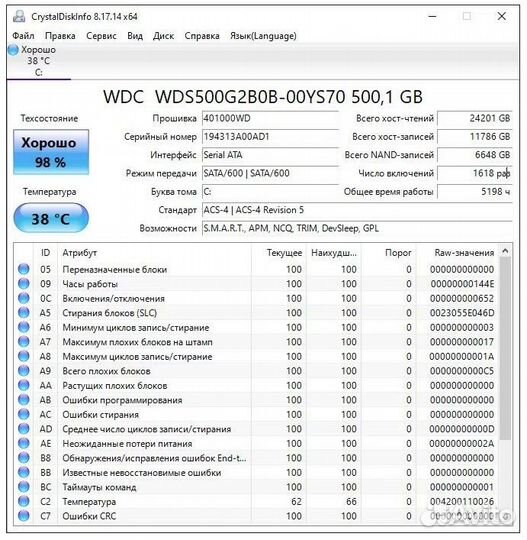Select raw value 0000000144E of Часы работы
Viewport: 527px width, 540px height.
[462, 284]
